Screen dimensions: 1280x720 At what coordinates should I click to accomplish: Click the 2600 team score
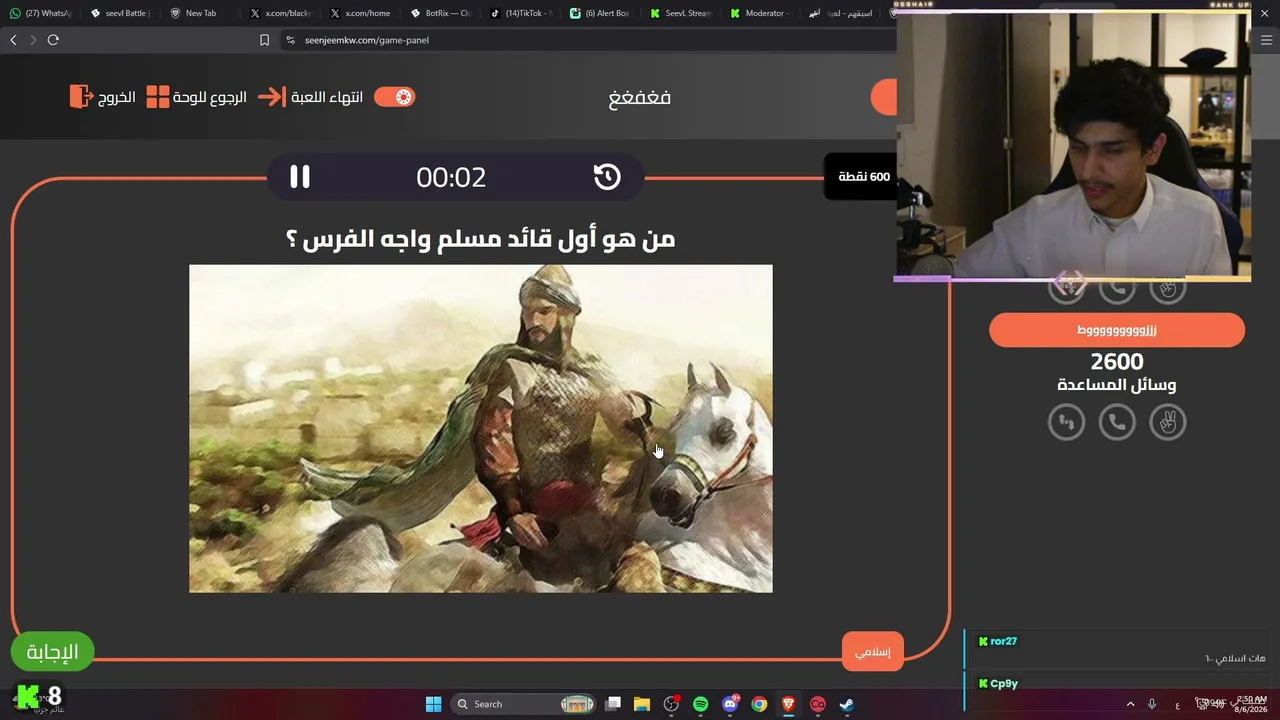1117,361
